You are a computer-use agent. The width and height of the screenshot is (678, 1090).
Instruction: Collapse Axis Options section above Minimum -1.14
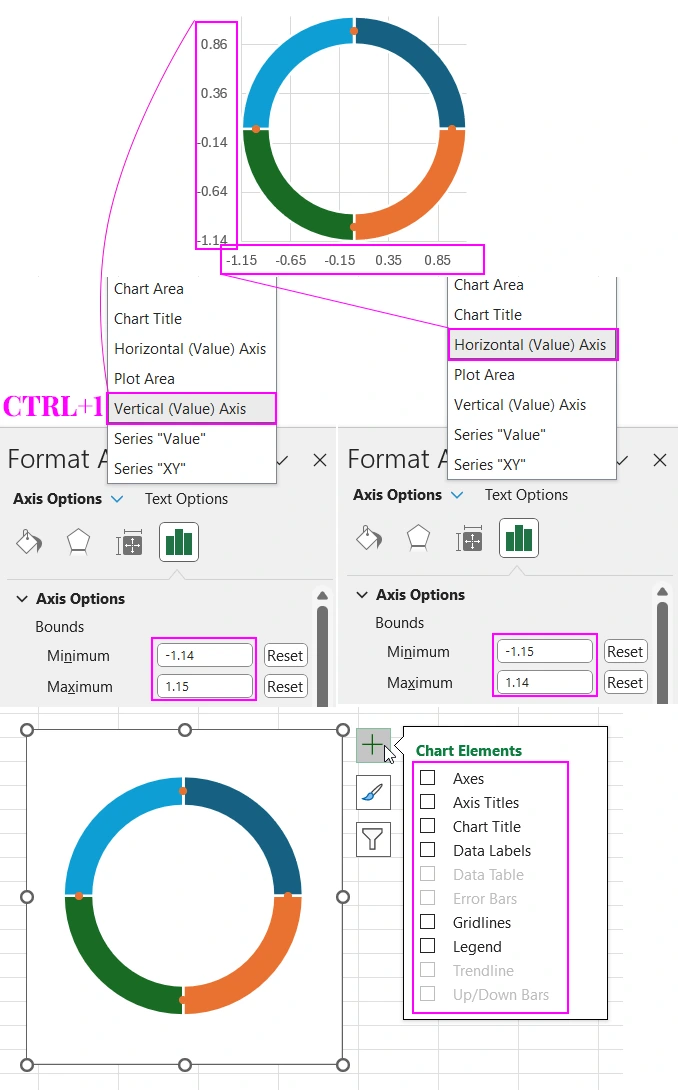point(22,599)
